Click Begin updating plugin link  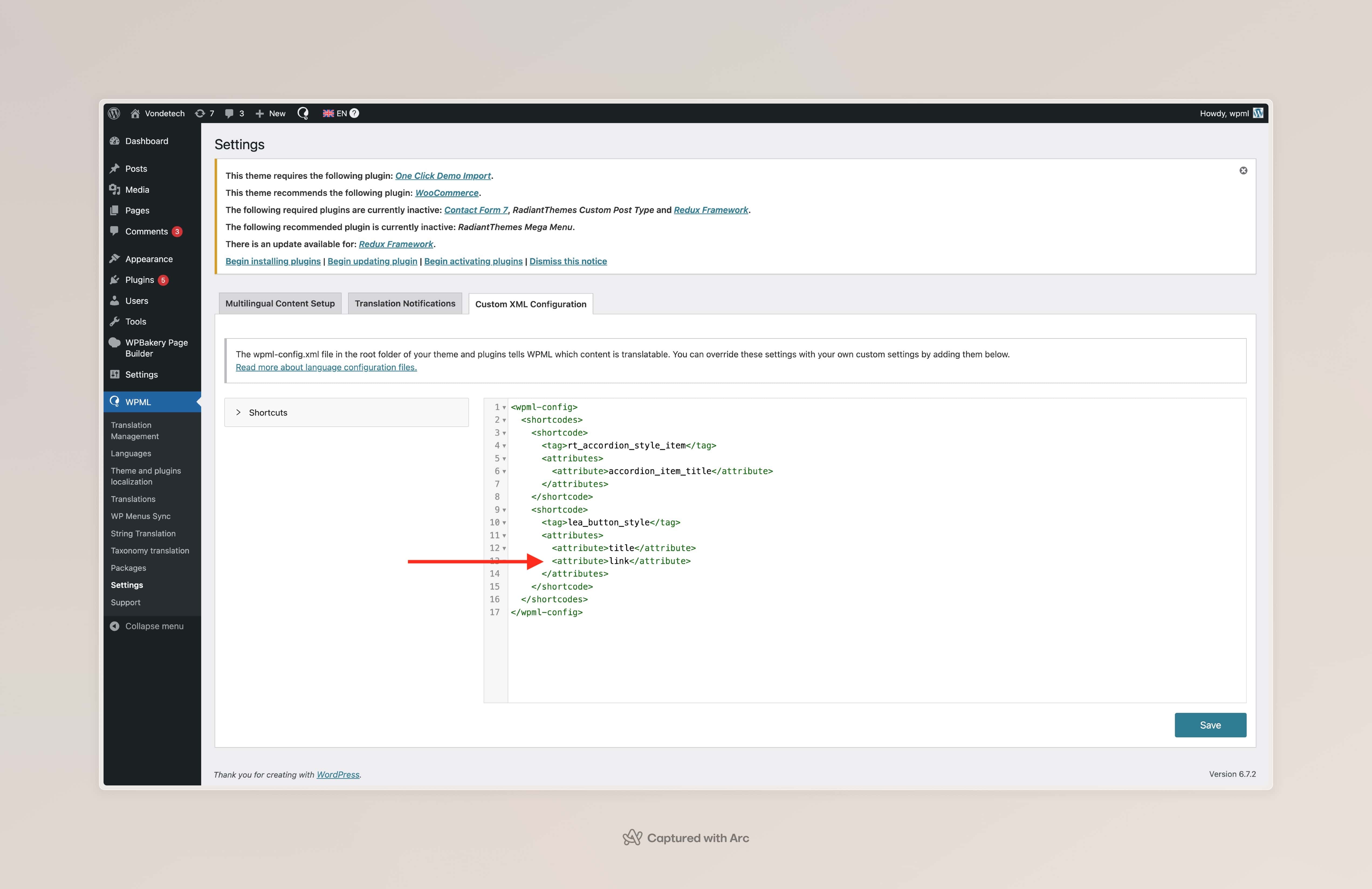372,261
